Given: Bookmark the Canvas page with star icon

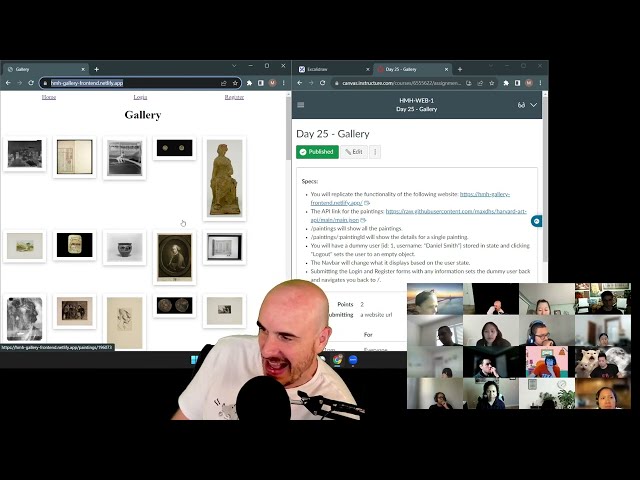Looking at the screenshot, I should (x=491, y=83).
